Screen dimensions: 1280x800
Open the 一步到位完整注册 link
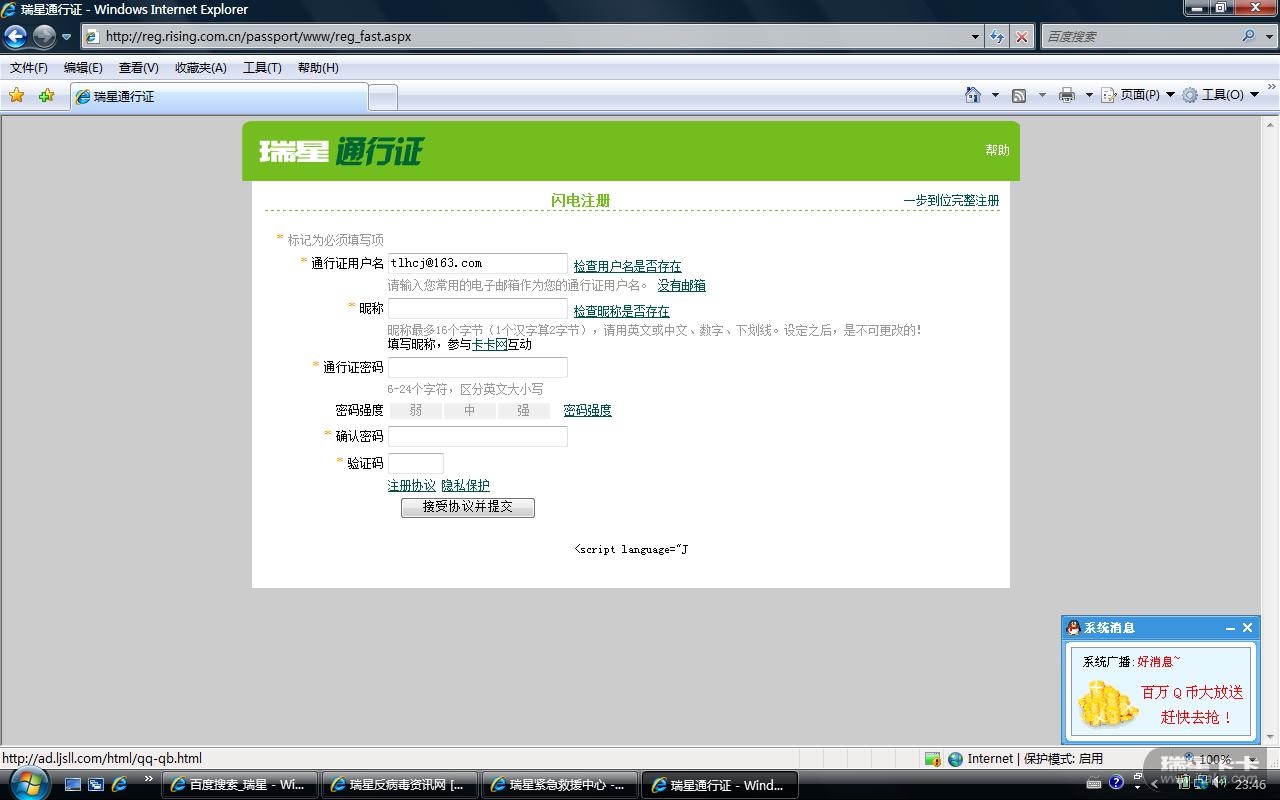[951, 200]
